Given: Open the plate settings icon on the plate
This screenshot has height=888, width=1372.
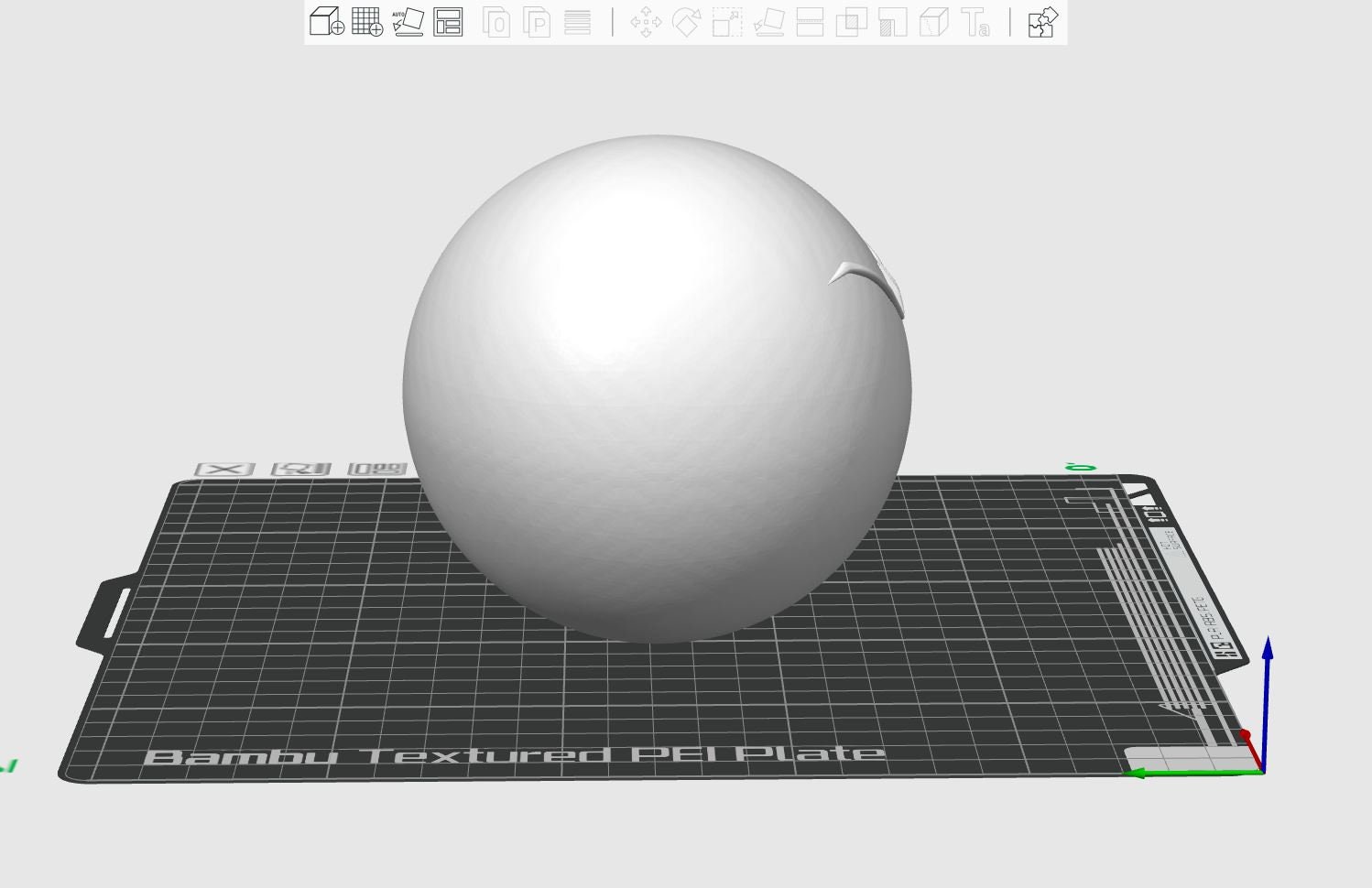Looking at the screenshot, I should click(x=300, y=467).
